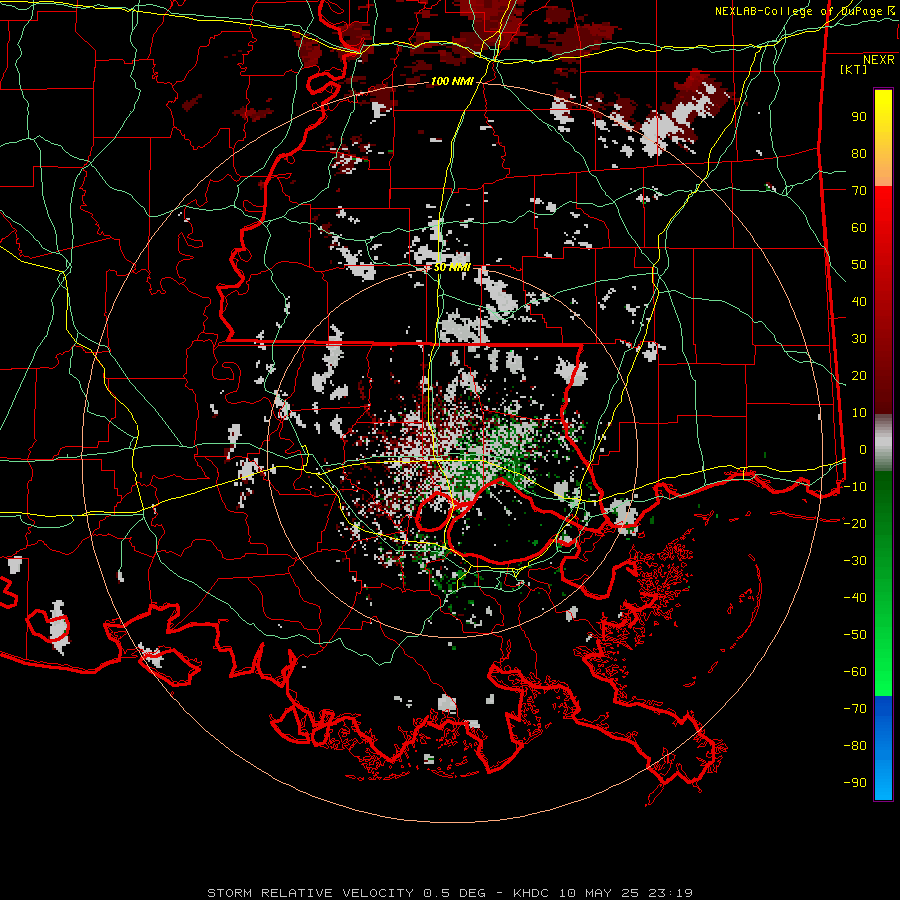Click the -20 value on the velocity scale
Image resolution: width=900 pixels, height=900 pixels.
tap(855, 524)
